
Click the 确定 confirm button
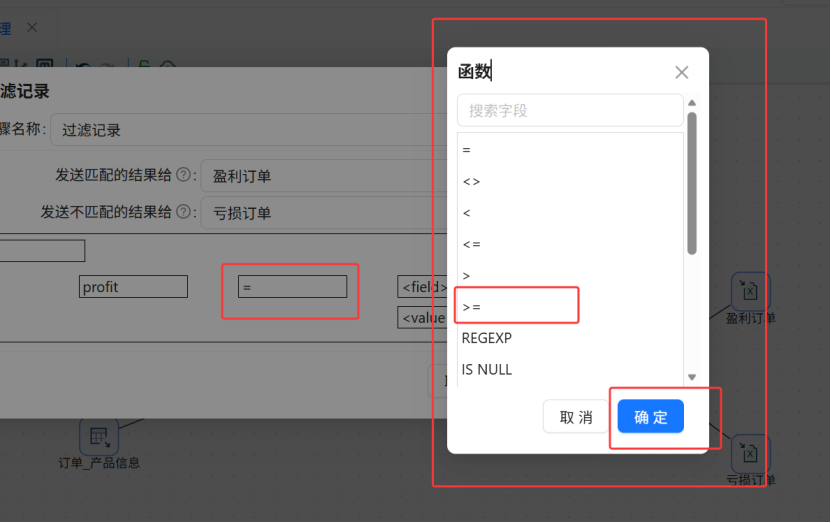tap(651, 416)
